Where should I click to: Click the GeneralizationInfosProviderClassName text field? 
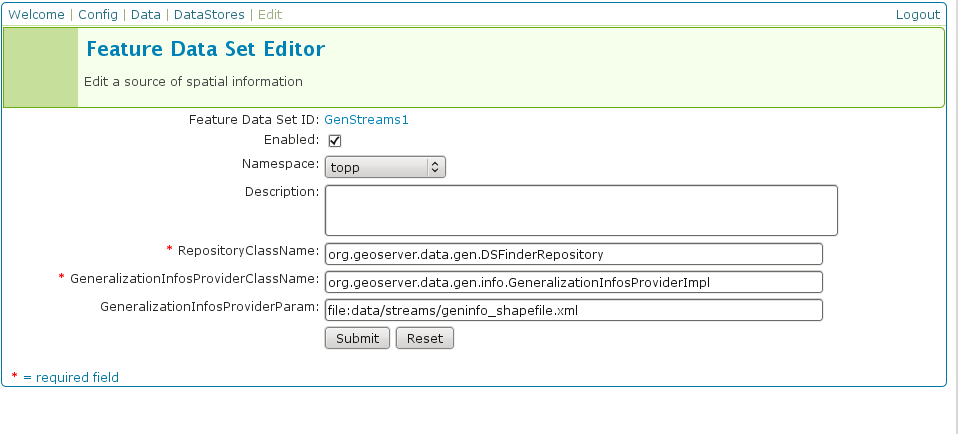pyautogui.click(x=573, y=282)
